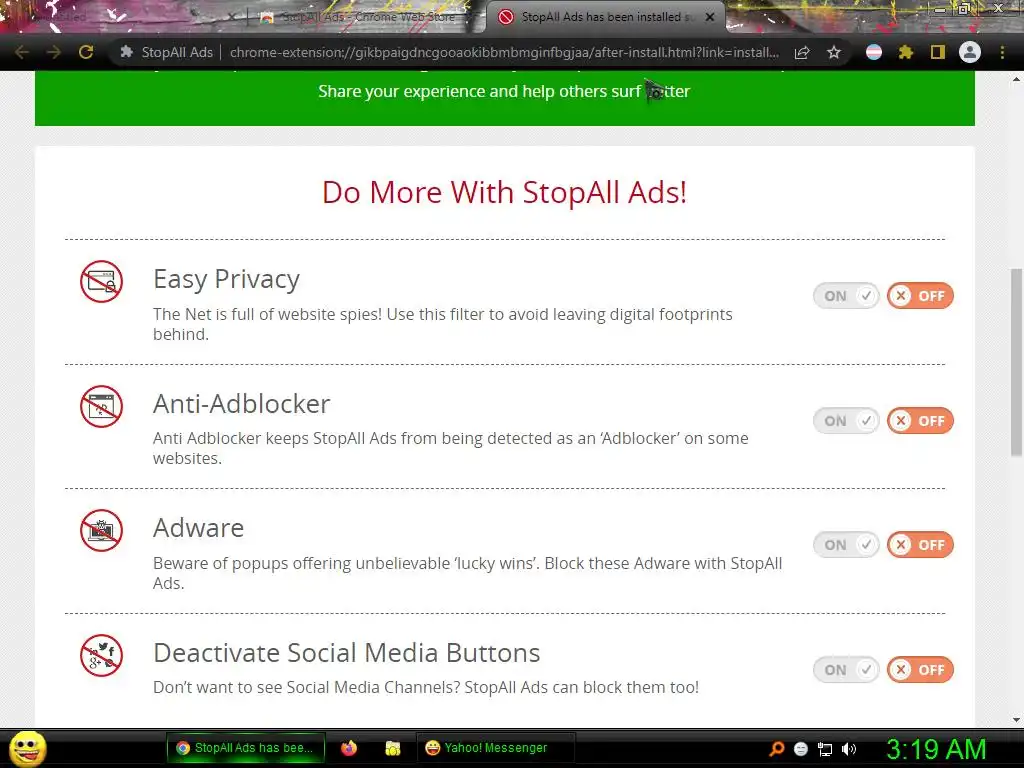1024x768 pixels.
Task: Turn Deactivate Social Media Buttons ON
Action: pos(846,669)
